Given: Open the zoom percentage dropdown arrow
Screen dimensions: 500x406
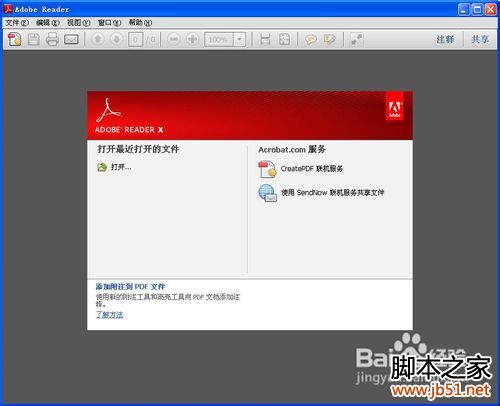Looking at the screenshot, I should click(x=239, y=39).
